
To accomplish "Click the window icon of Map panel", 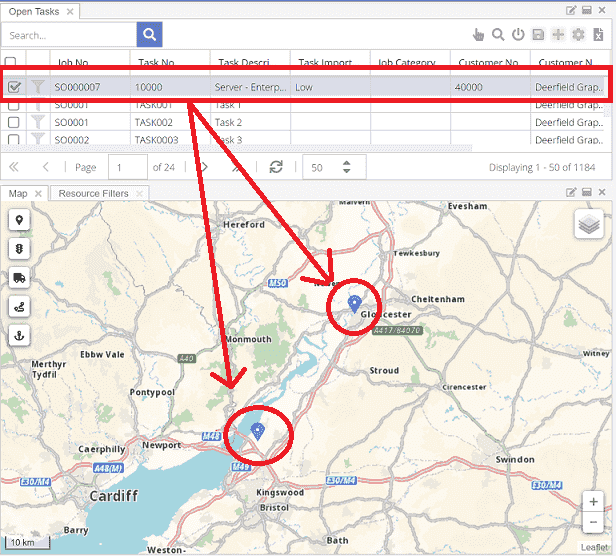I will coord(587,192).
